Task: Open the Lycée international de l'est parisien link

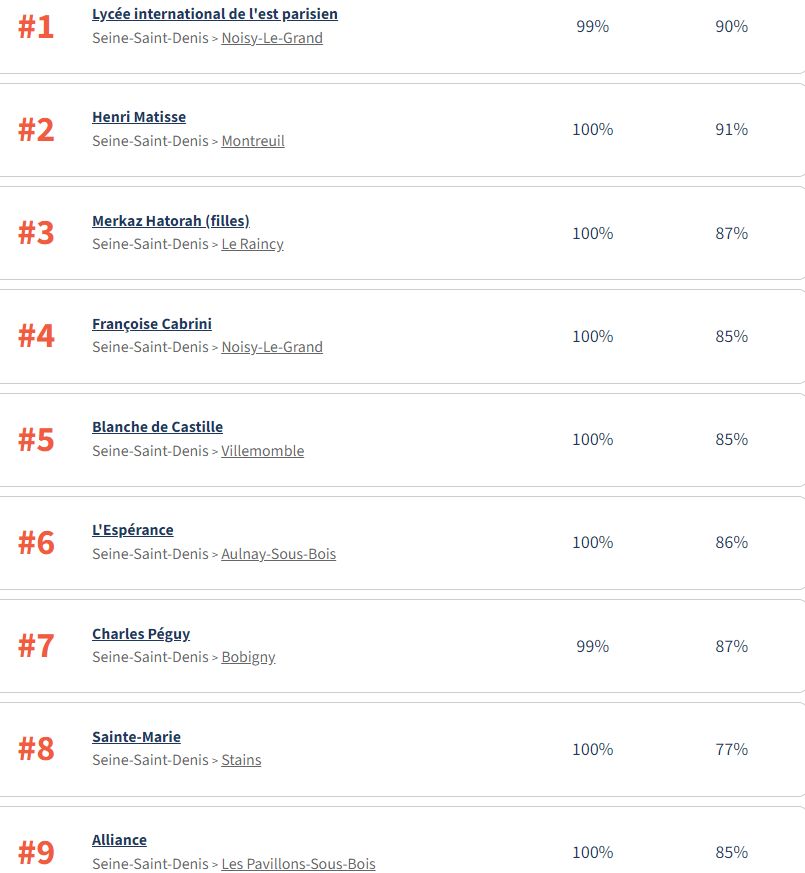Action: pos(214,14)
